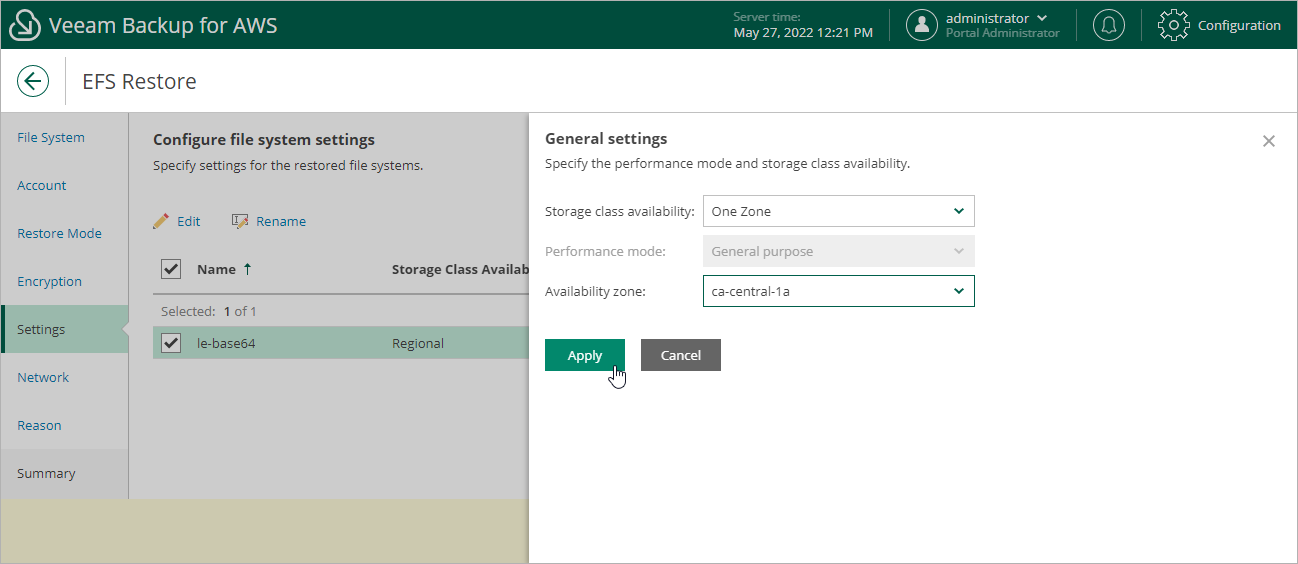
Task: Open Availability zone dropdown
Action: tap(839, 291)
